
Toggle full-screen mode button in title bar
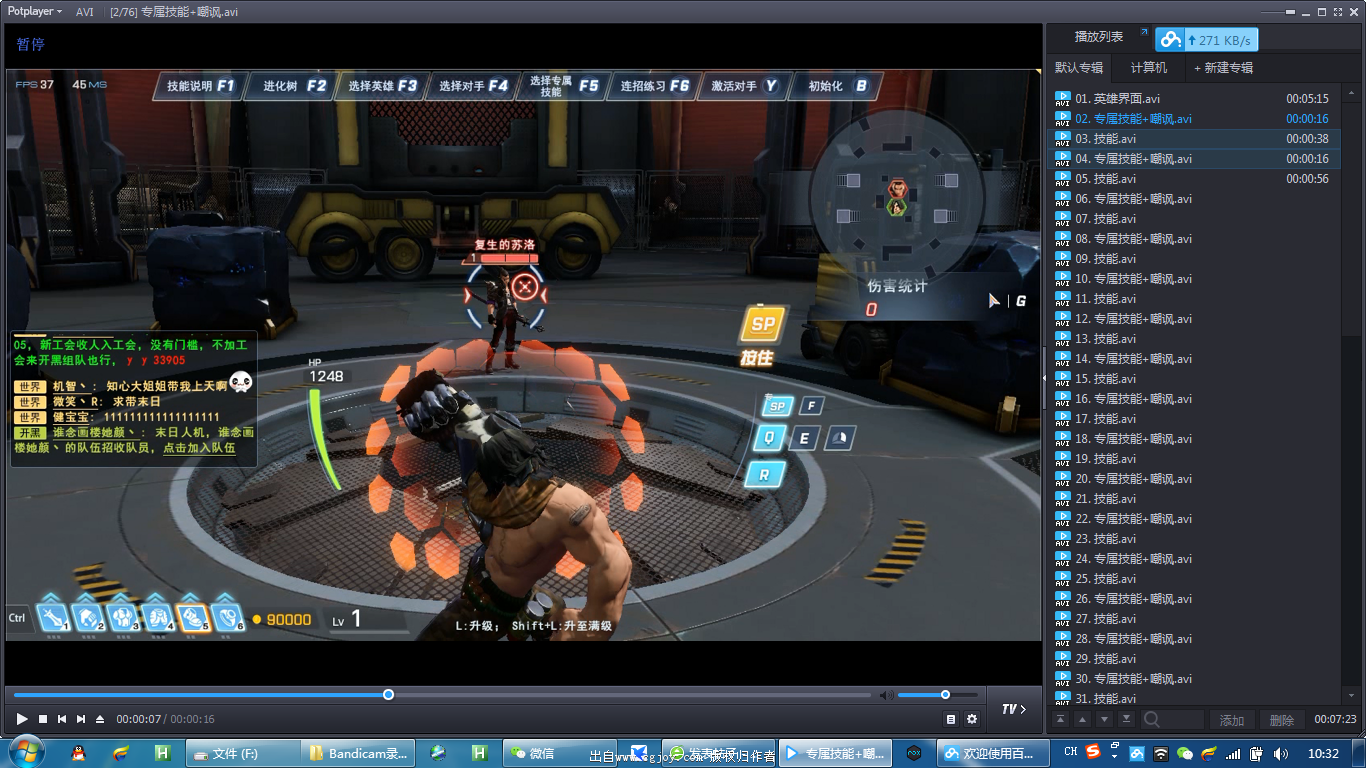[1337, 12]
